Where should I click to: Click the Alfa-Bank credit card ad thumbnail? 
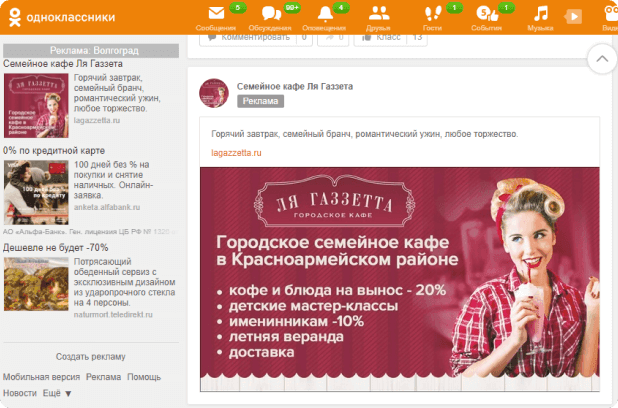click(x=36, y=192)
